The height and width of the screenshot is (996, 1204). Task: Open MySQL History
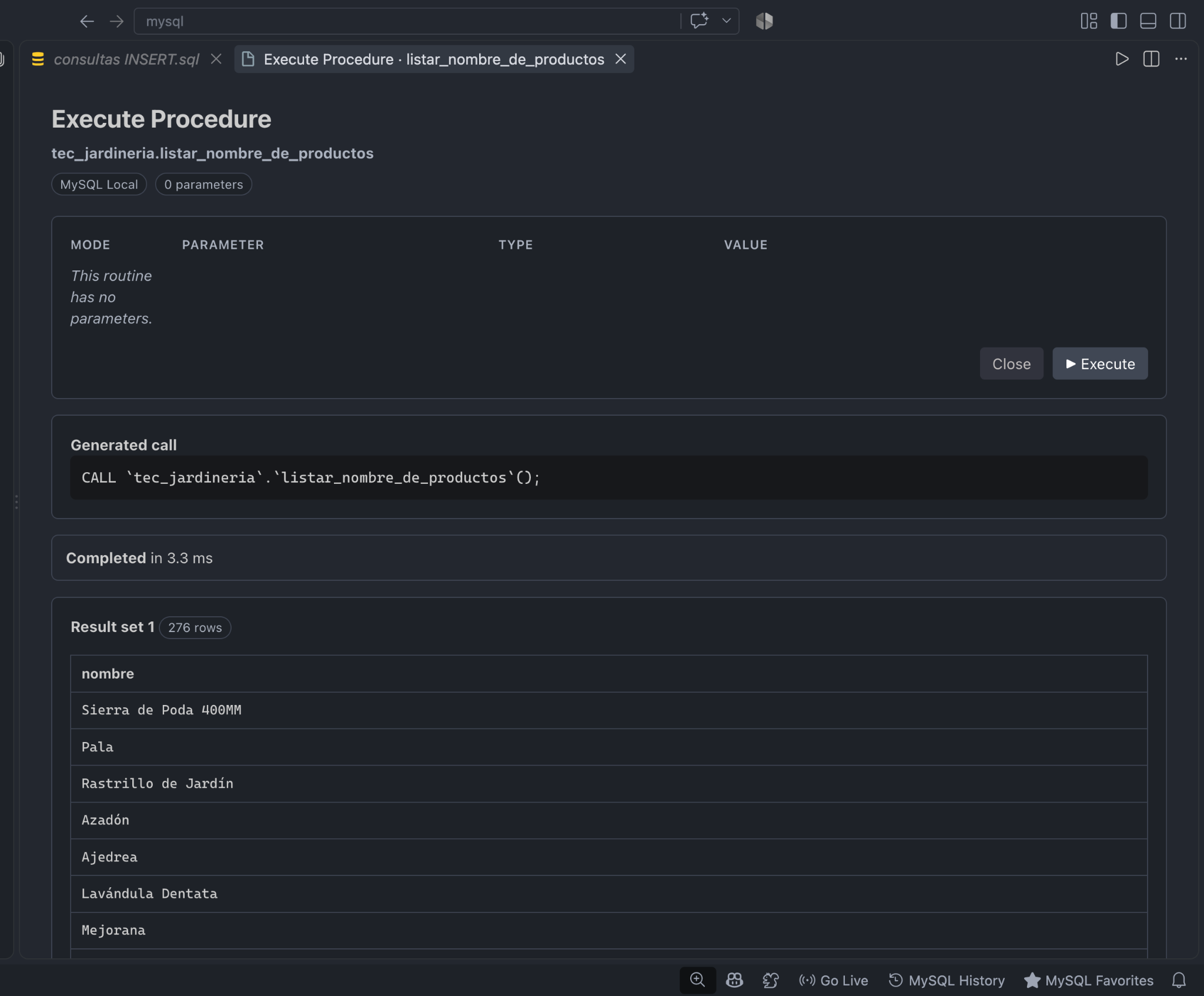click(947, 981)
